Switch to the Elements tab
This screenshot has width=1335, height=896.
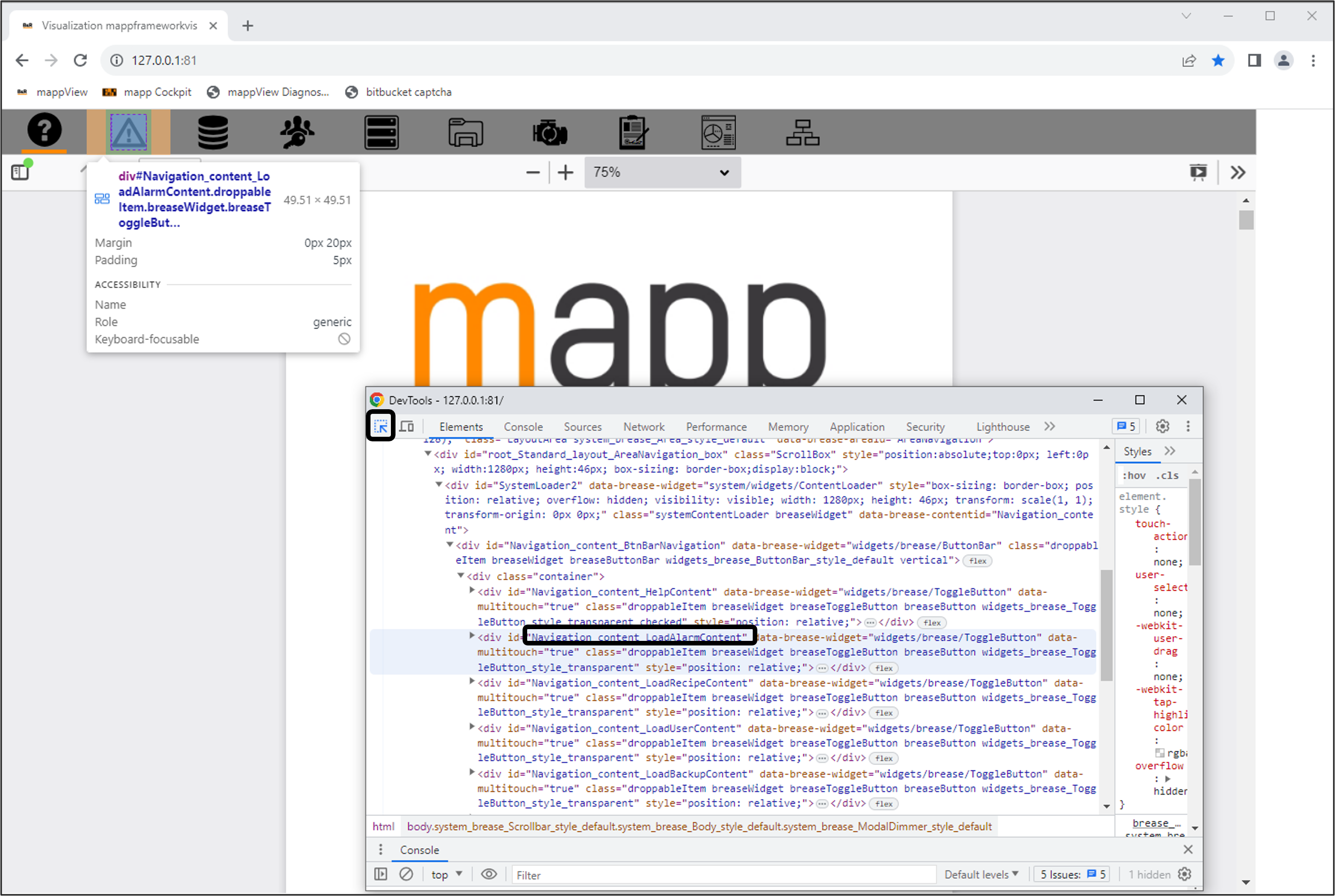pyautogui.click(x=461, y=427)
